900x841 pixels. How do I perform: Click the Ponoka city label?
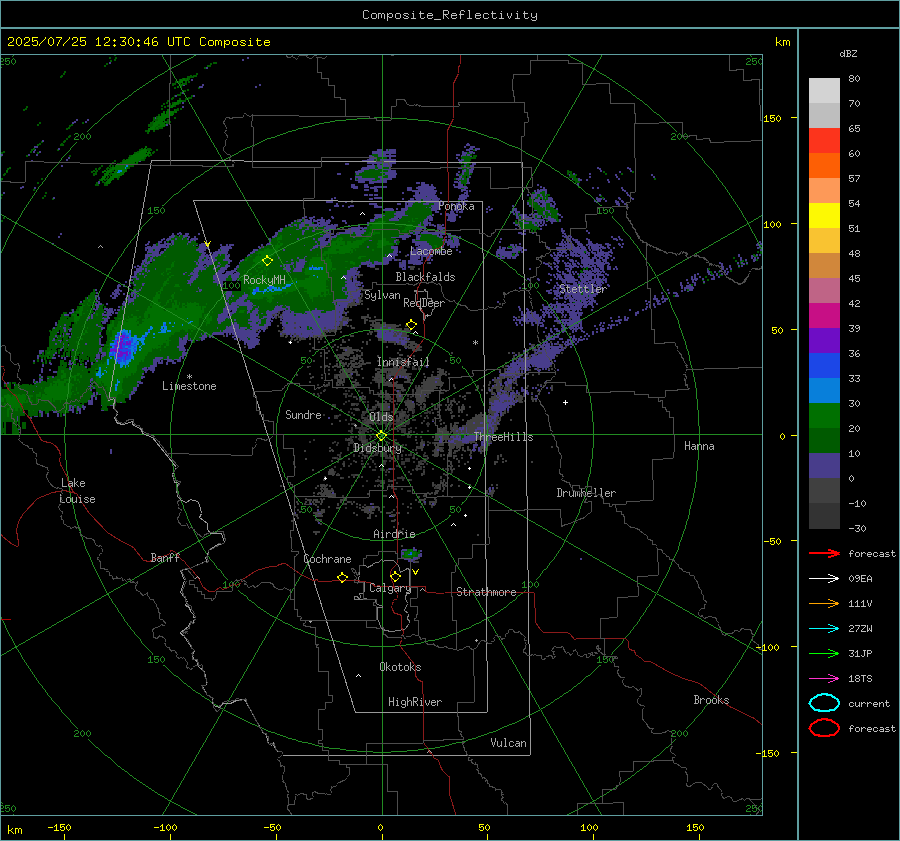(456, 206)
